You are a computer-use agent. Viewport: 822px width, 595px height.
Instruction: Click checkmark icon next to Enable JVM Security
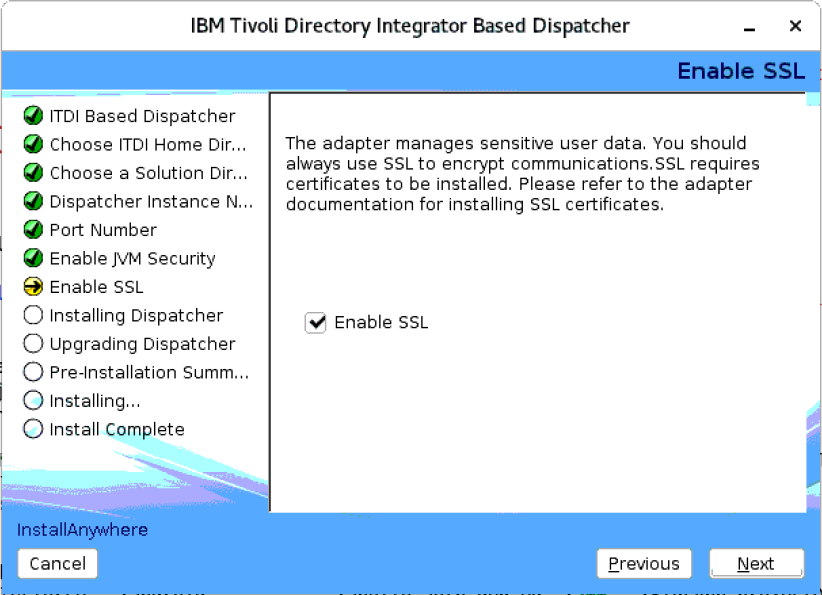pyautogui.click(x=33, y=258)
